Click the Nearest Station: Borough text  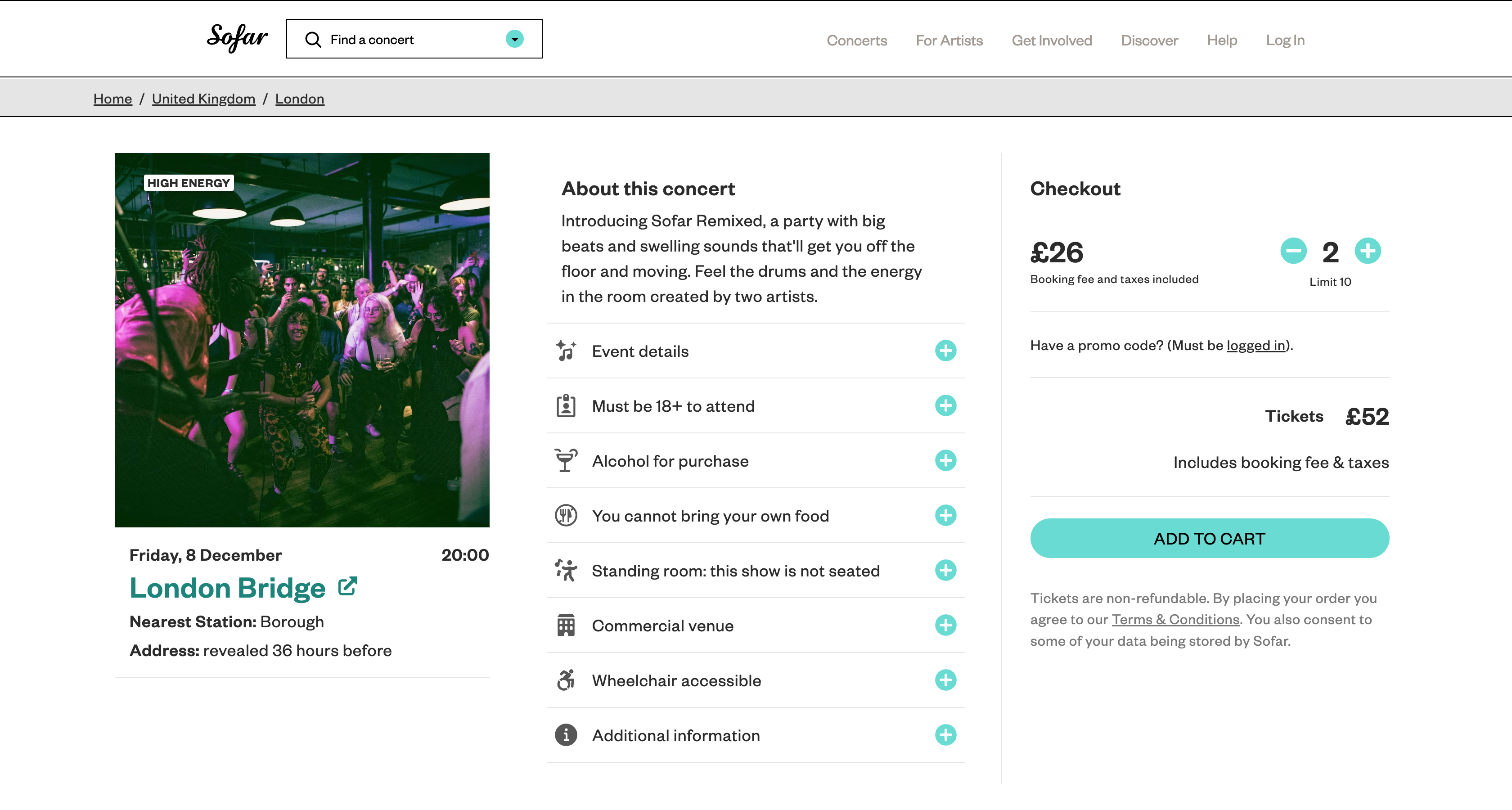(226, 622)
